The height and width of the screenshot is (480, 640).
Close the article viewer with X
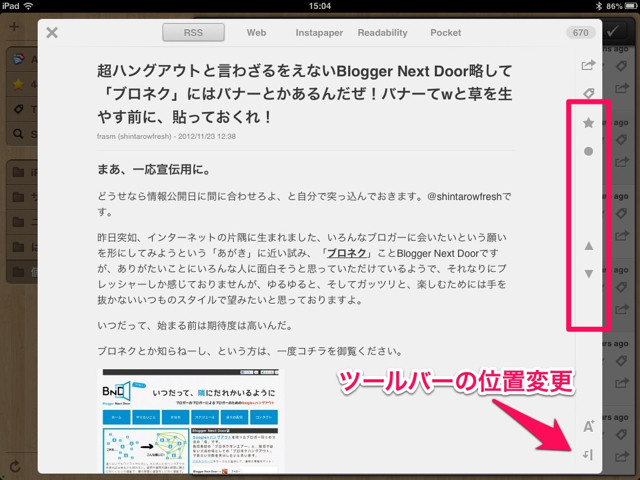pyautogui.click(x=52, y=32)
